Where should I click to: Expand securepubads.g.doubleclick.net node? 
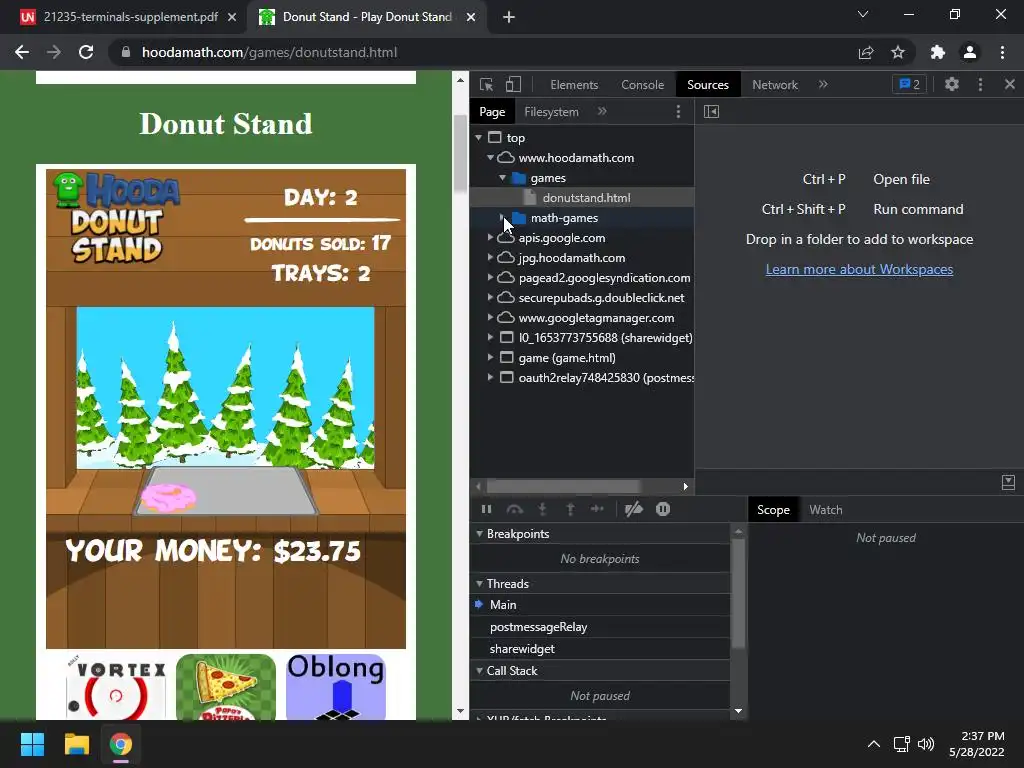(490, 298)
